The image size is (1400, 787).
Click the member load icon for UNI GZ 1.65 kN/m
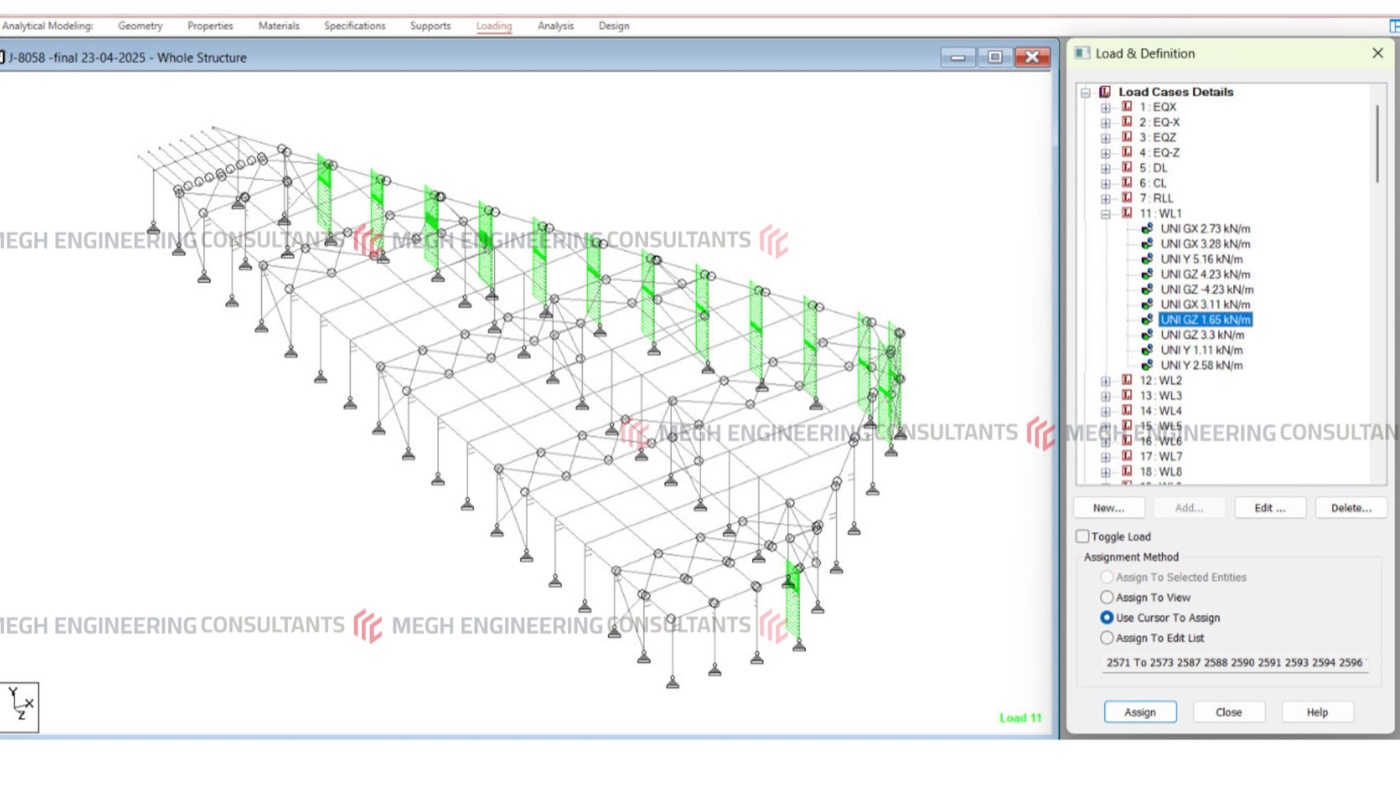[x=1147, y=320]
